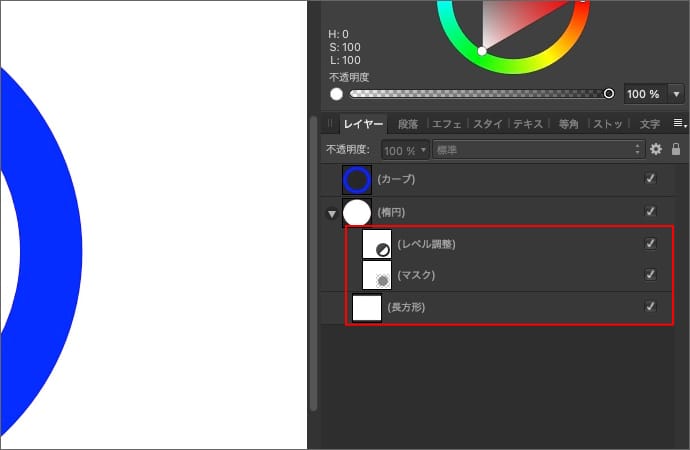The width and height of the screenshot is (690, 450).
Task: Click the color opacity slider track
Action: tap(480, 94)
